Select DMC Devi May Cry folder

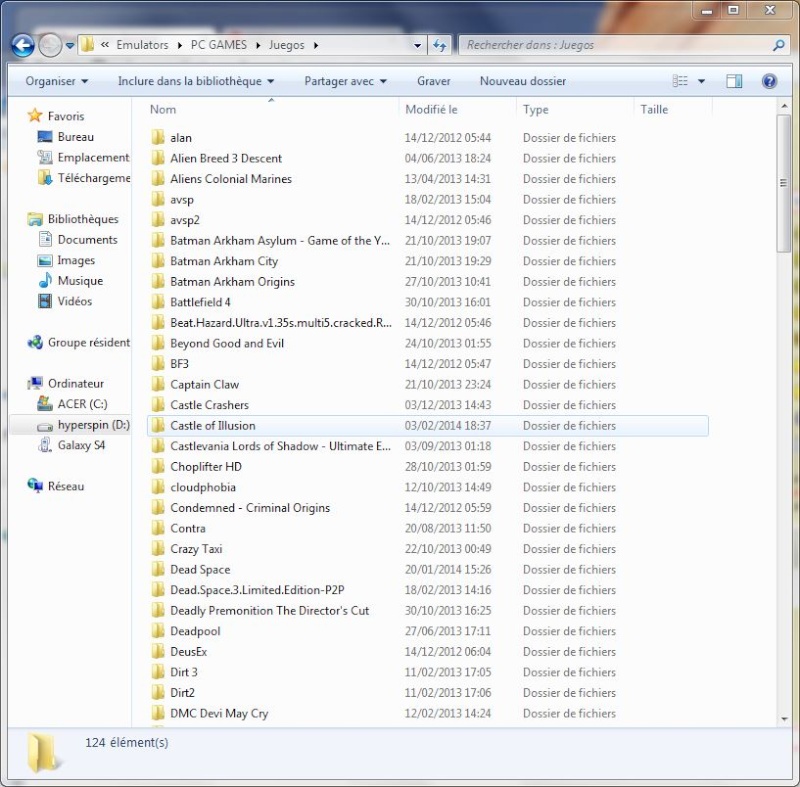219,713
